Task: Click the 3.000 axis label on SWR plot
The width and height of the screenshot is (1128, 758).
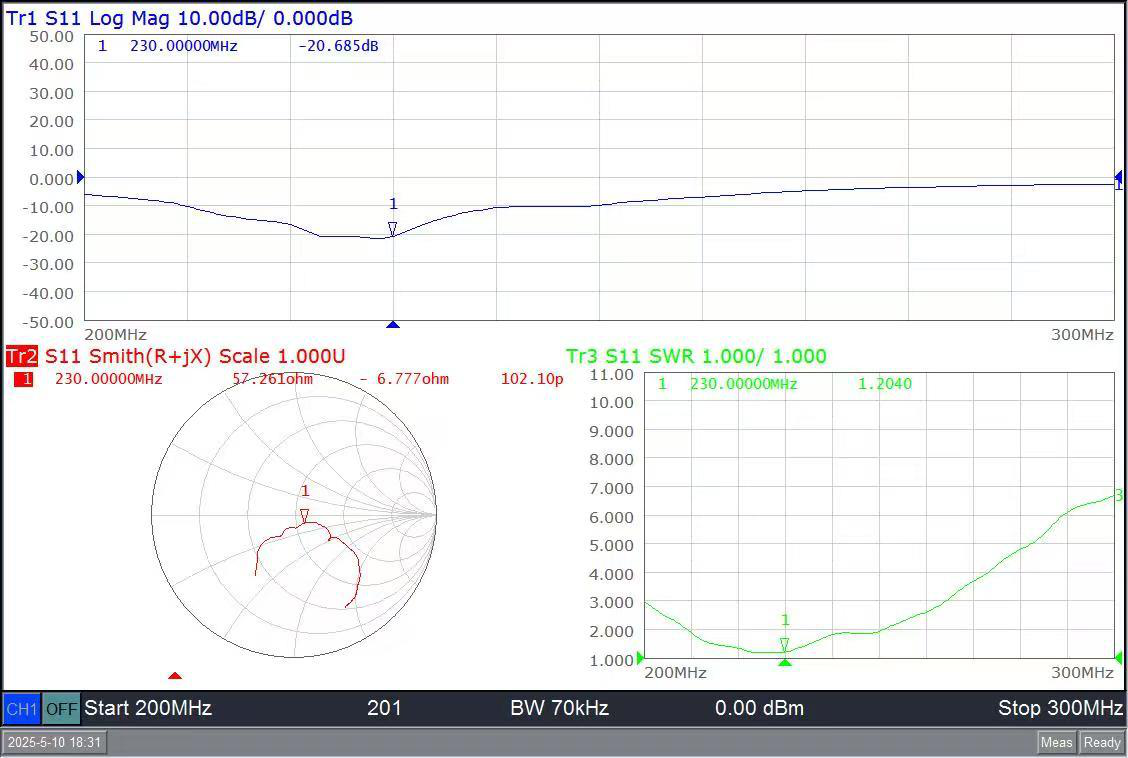Action: coord(611,603)
